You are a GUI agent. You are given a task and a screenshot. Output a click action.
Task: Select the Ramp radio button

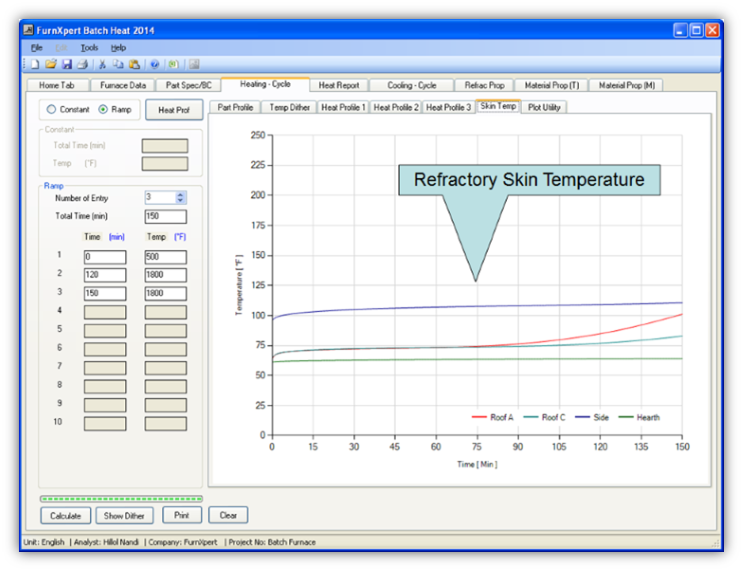point(103,109)
